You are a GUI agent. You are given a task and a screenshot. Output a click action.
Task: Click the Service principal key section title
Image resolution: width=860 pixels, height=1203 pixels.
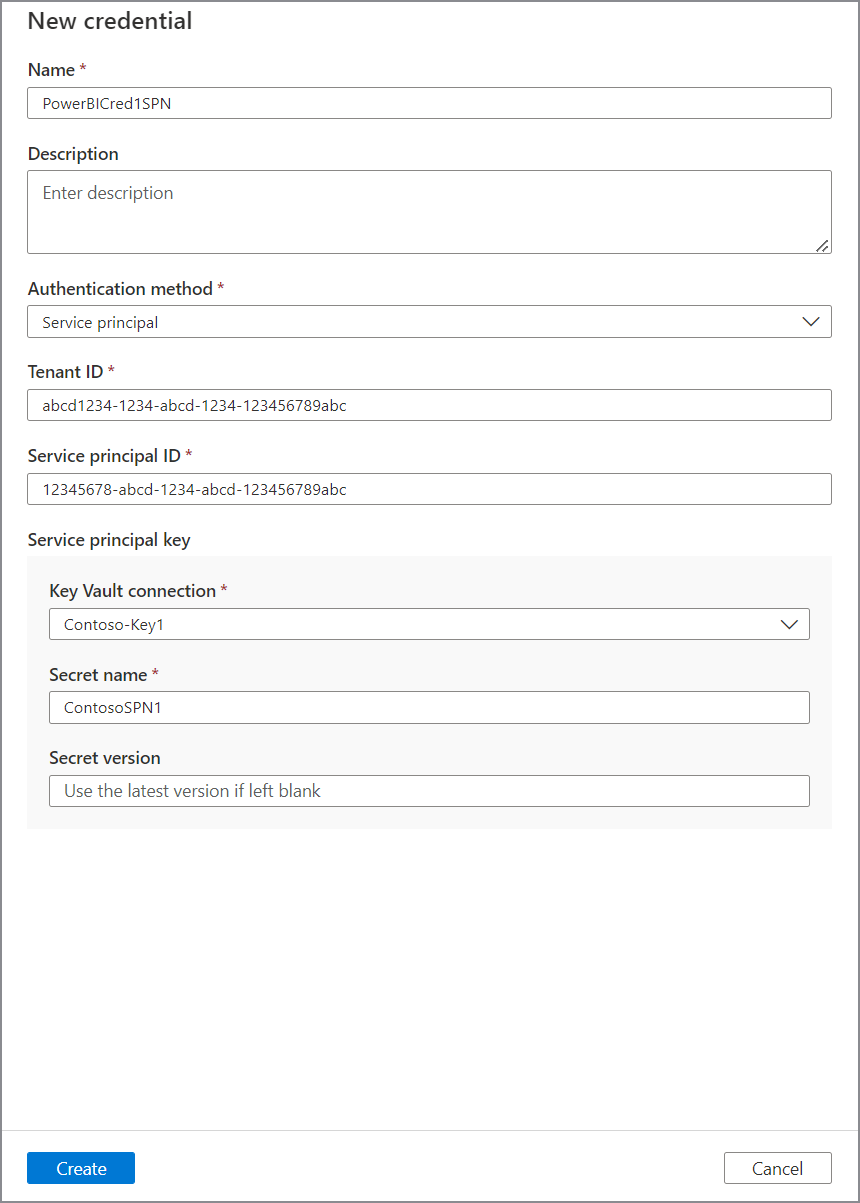[x=109, y=540]
